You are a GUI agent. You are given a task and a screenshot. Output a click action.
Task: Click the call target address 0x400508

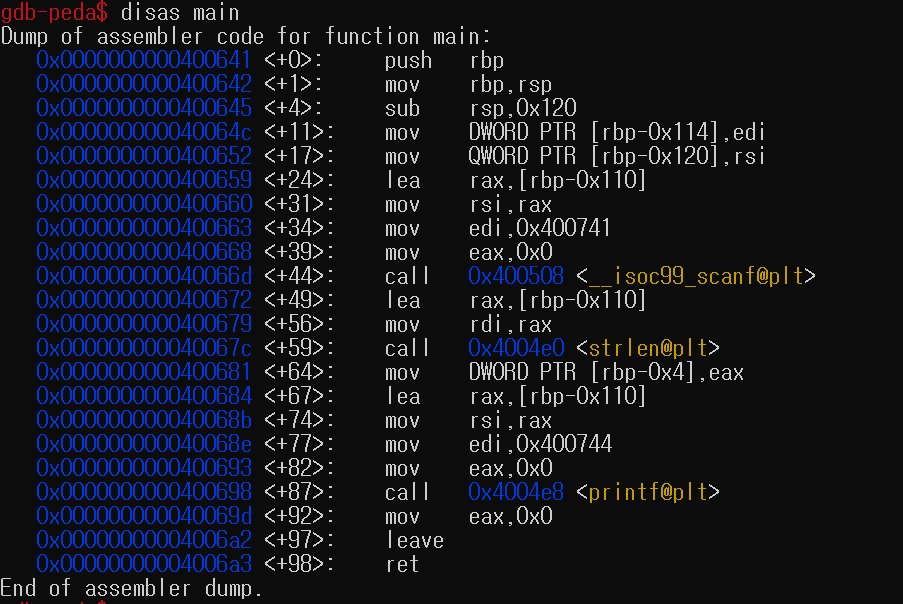point(516,276)
